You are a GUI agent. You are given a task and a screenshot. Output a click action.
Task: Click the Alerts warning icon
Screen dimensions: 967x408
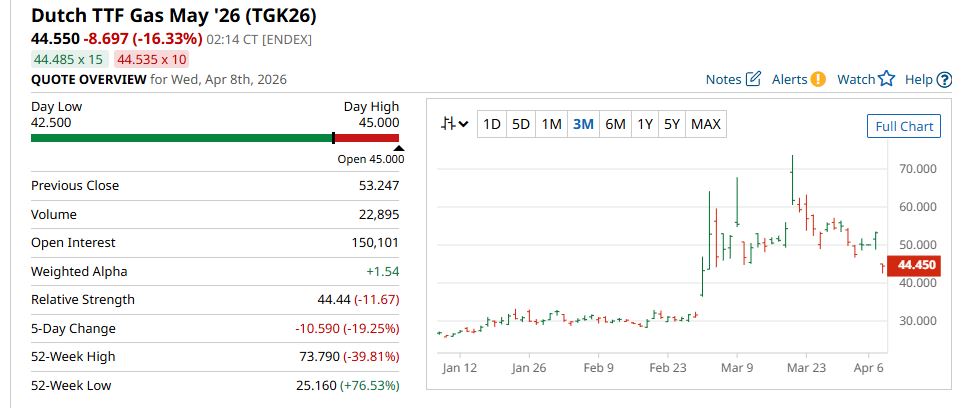click(818, 79)
